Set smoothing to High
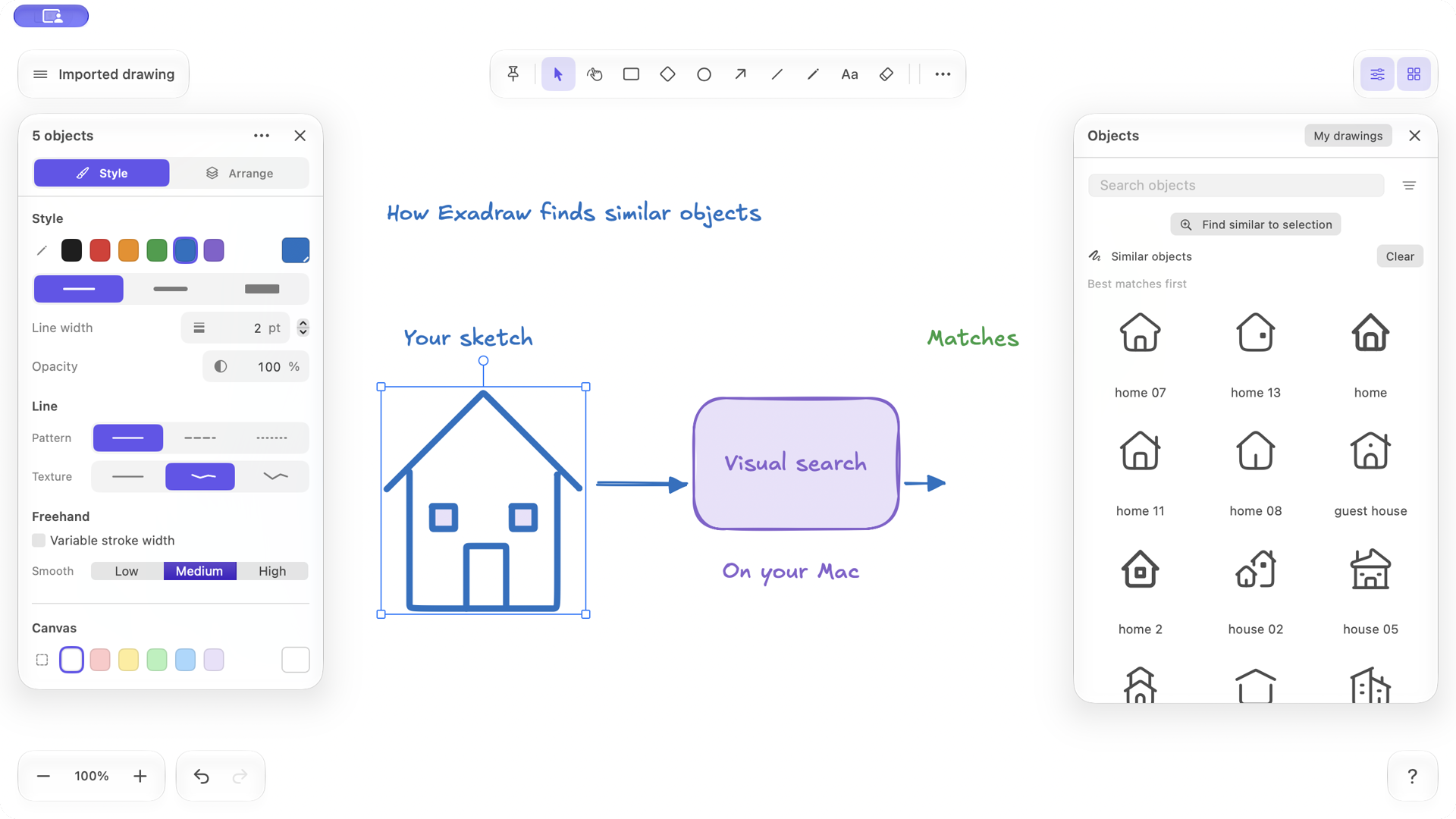The height and width of the screenshot is (819, 1456). coord(272,571)
